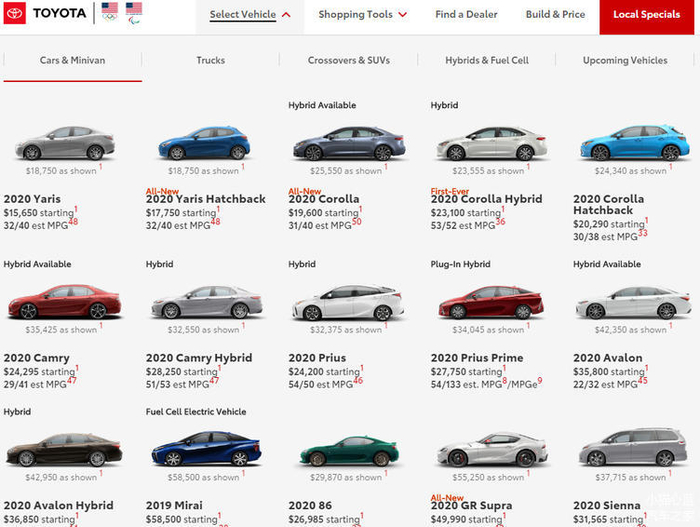
Task: Click the $24,200 starting price text
Action: pyautogui.click(x=324, y=372)
